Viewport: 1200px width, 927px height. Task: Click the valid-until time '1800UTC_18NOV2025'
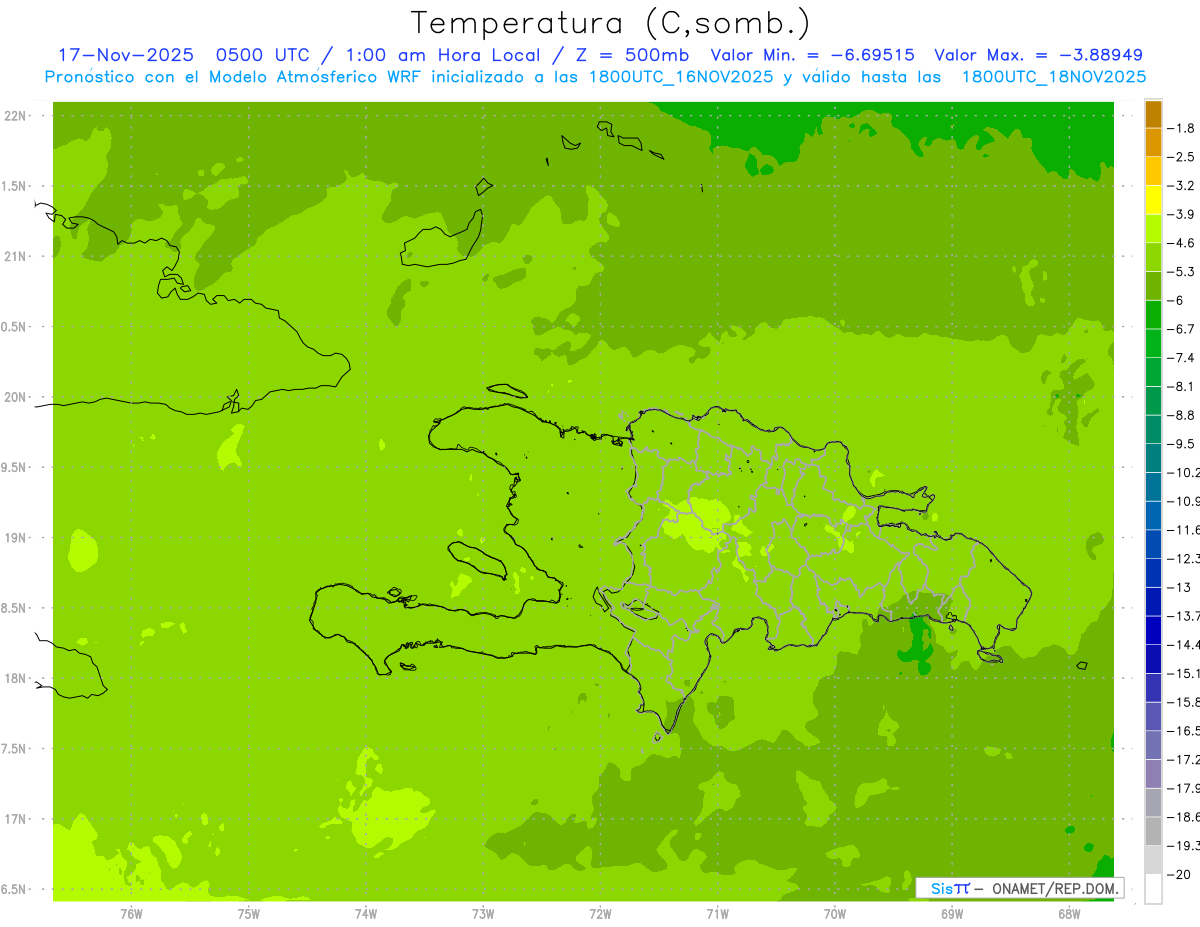tap(1054, 77)
